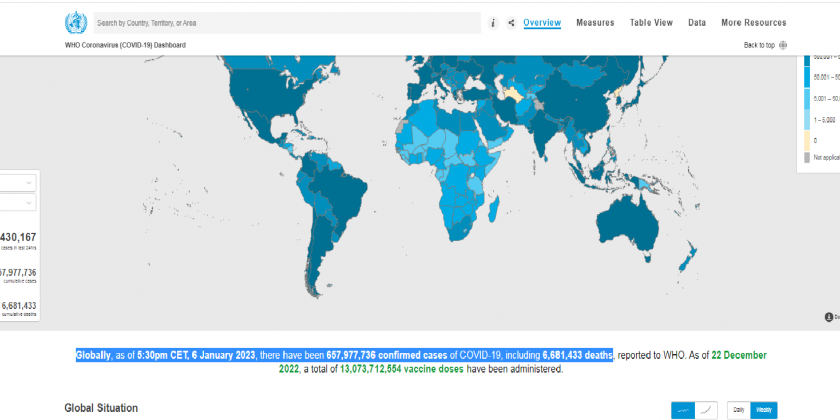
Task: Expand the second dropdown in left panel
Action: pyautogui.click(x=18, y=203)
